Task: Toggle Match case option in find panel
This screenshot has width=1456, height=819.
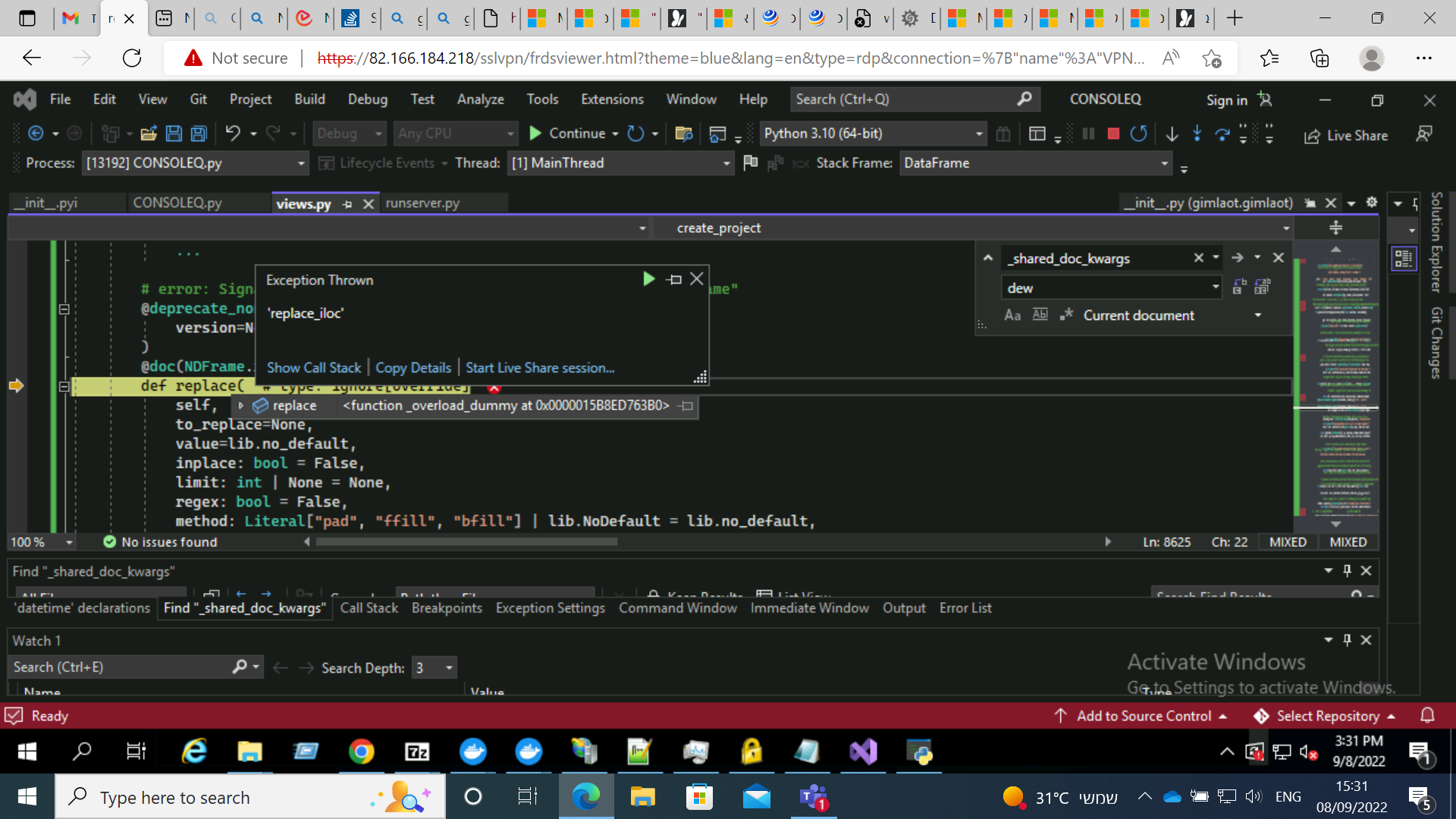Action: (x=1012, y=315)
